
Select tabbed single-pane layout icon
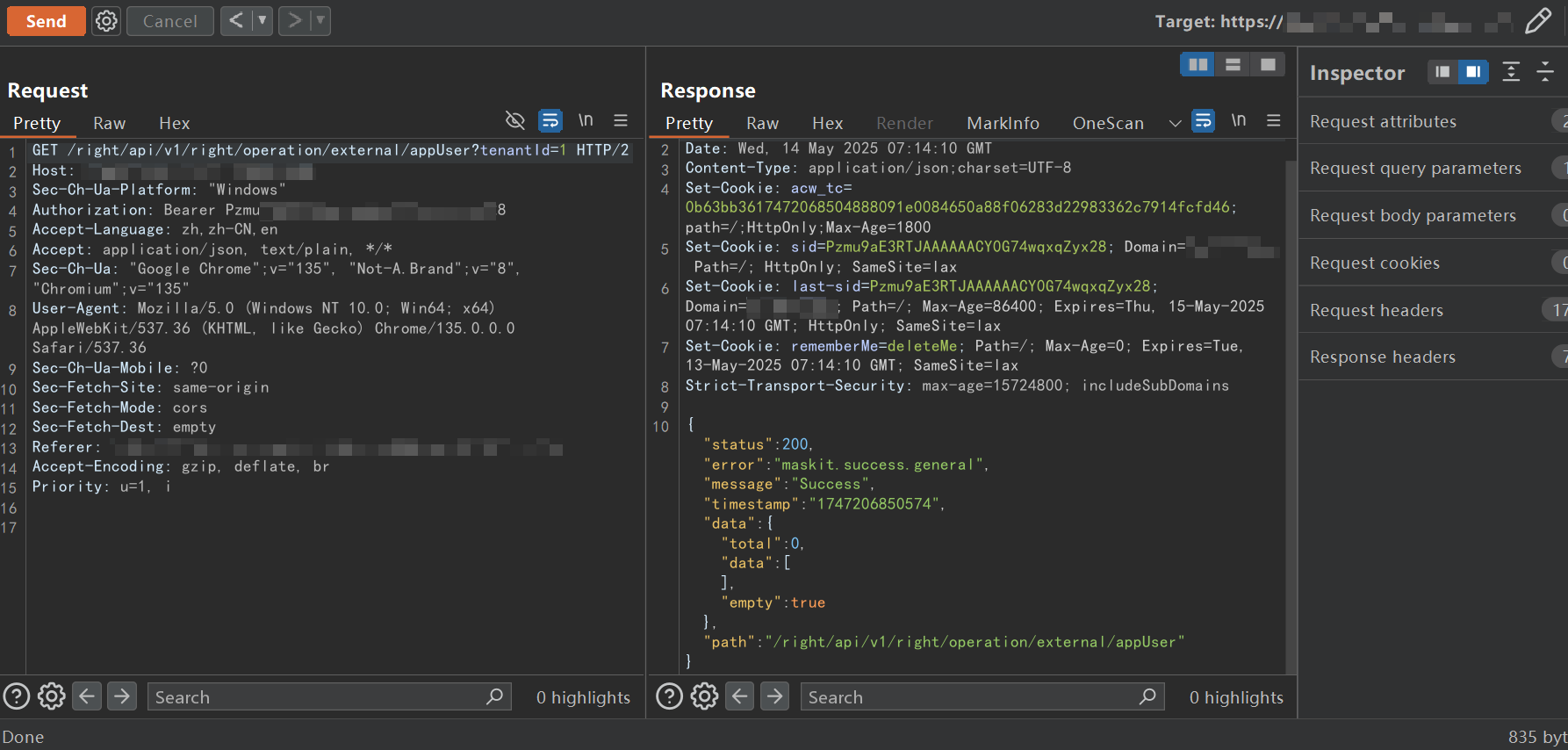1268,64
